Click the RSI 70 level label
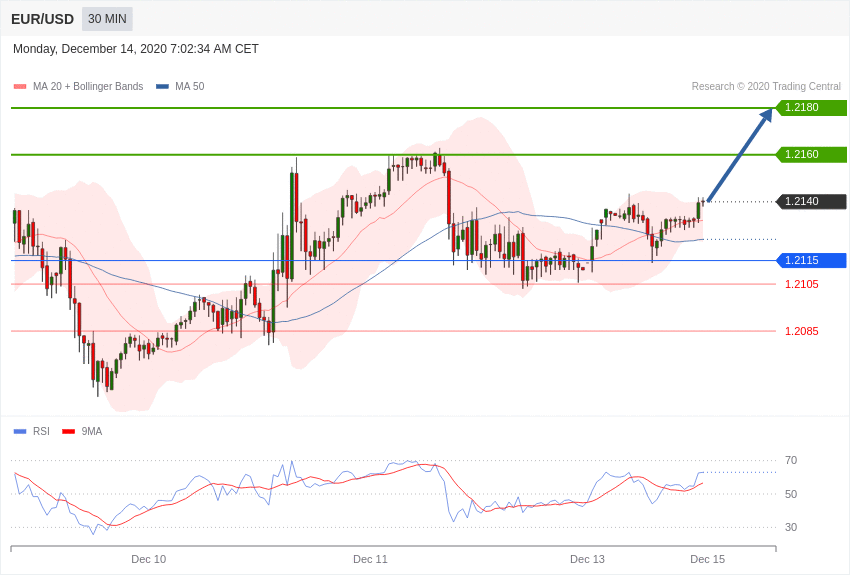The width and height of the screenshot is (850, 576). 791,461
